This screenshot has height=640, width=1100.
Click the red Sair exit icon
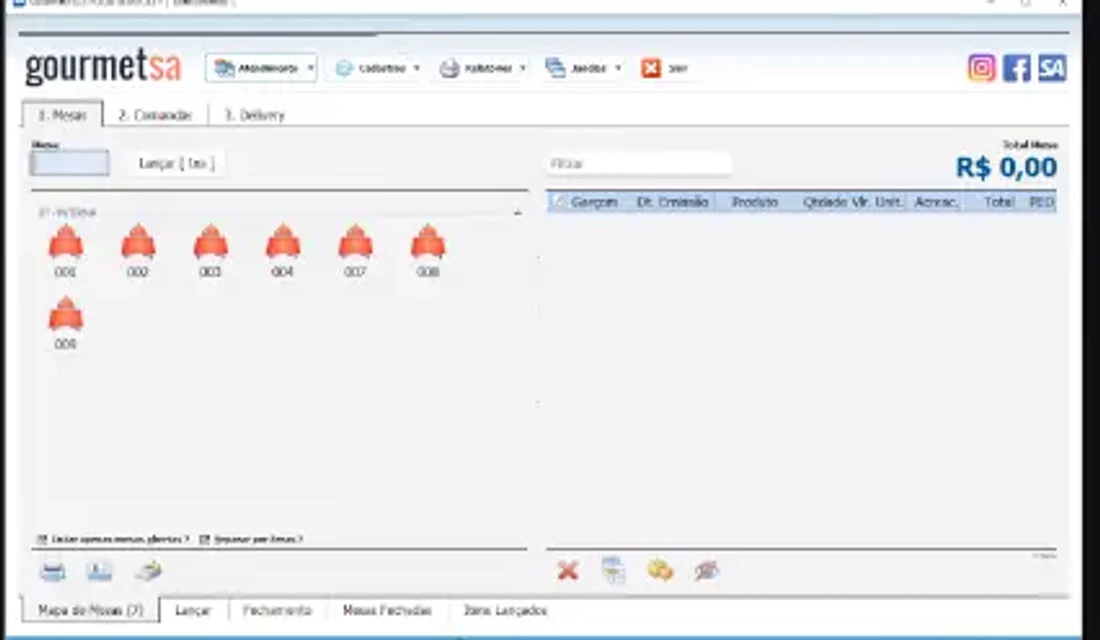[651, 68]
